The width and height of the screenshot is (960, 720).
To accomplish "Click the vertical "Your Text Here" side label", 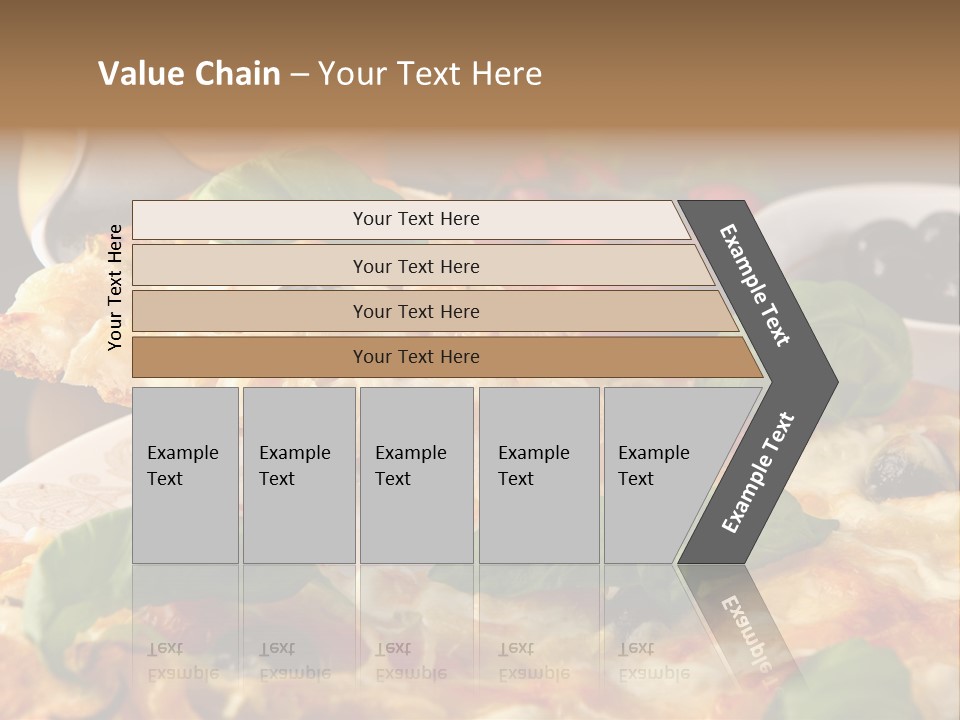I will (115, 287).
